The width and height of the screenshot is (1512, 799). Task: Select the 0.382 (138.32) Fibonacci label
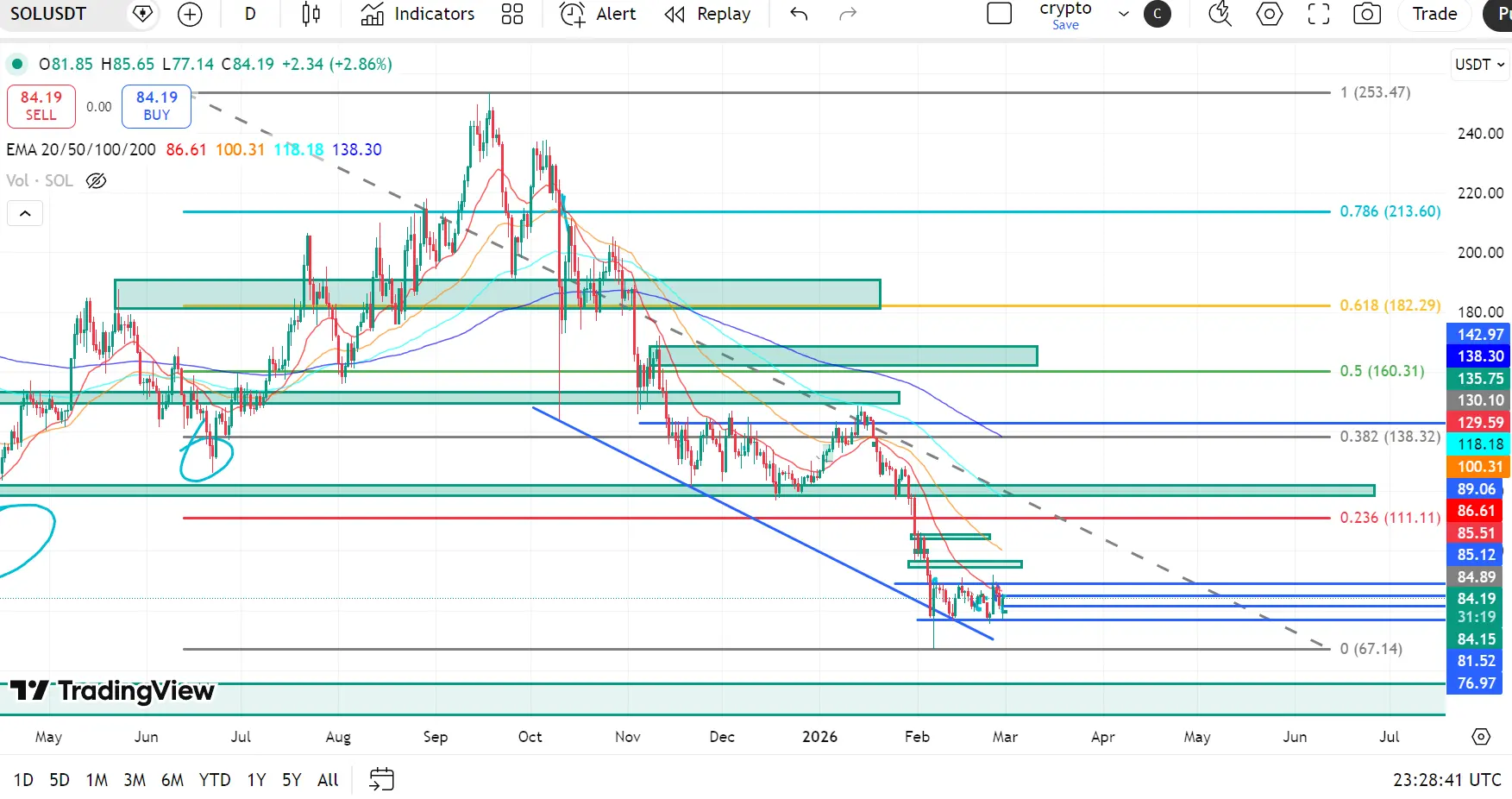1390,437
